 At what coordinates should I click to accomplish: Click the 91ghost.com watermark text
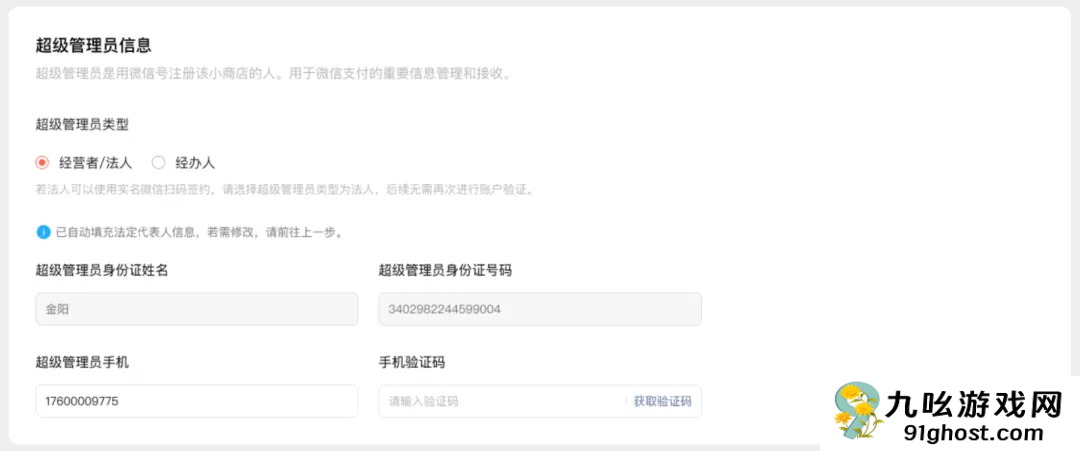[x=972, y=433]
